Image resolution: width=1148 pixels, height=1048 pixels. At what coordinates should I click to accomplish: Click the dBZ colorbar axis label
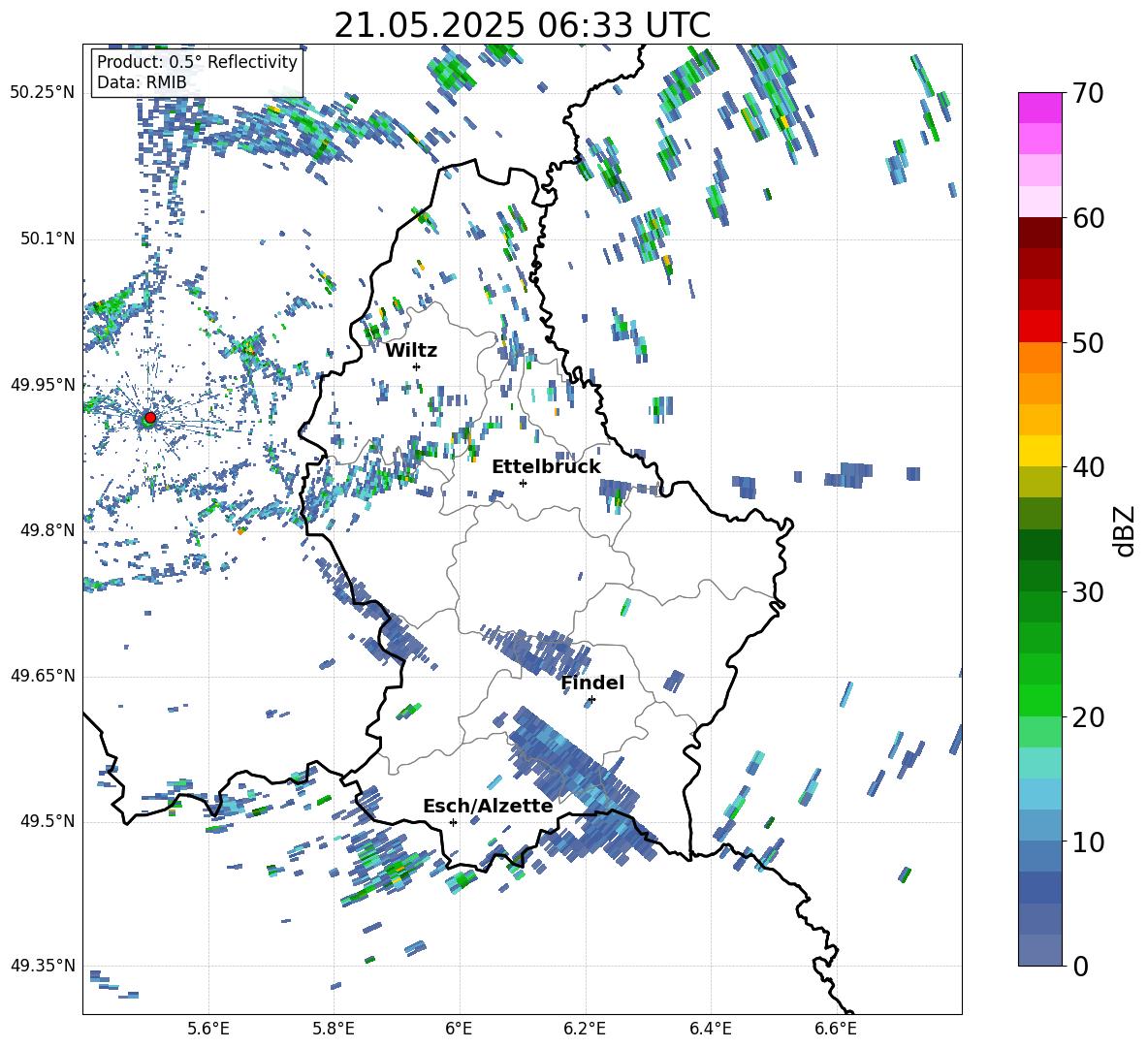[1126, 530]
